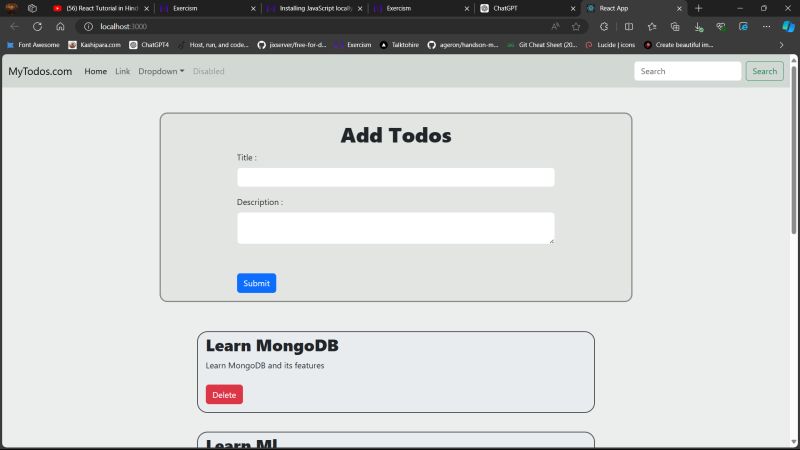This screenshot has height=450, width=800.
Task: Show the Downloads panel
Action: 698,27
